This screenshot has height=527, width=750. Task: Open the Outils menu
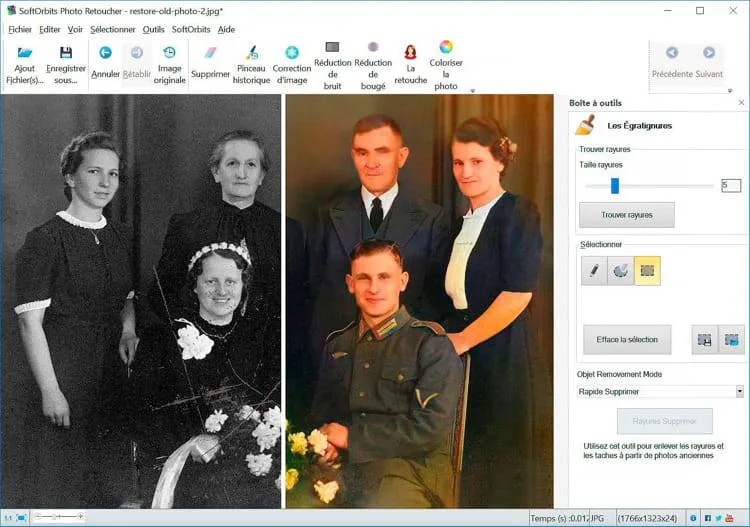[153, 29]
